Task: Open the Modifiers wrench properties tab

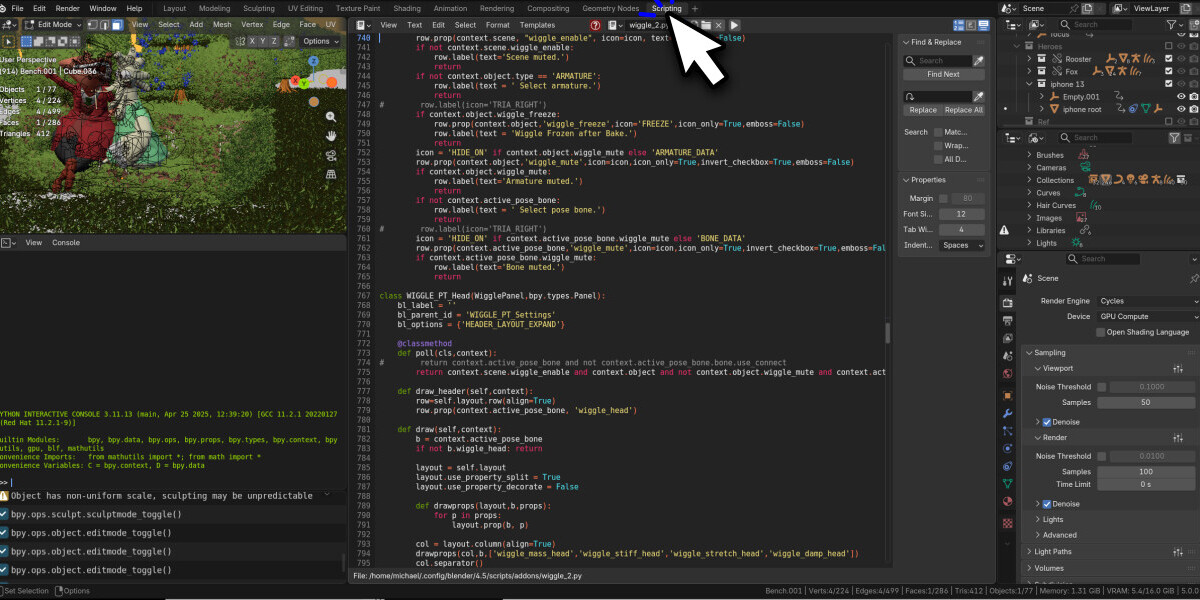Action: click(x=1007, y=413)
